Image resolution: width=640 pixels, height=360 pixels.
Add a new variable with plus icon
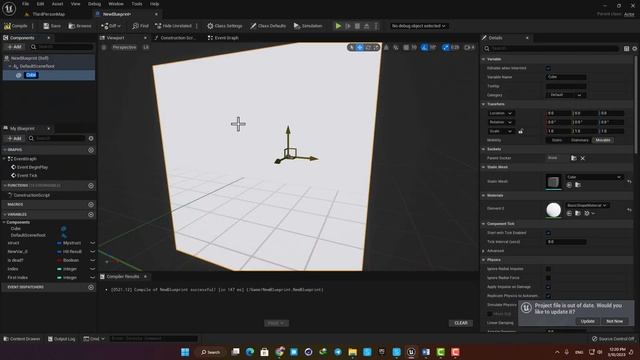pos(91,214)
